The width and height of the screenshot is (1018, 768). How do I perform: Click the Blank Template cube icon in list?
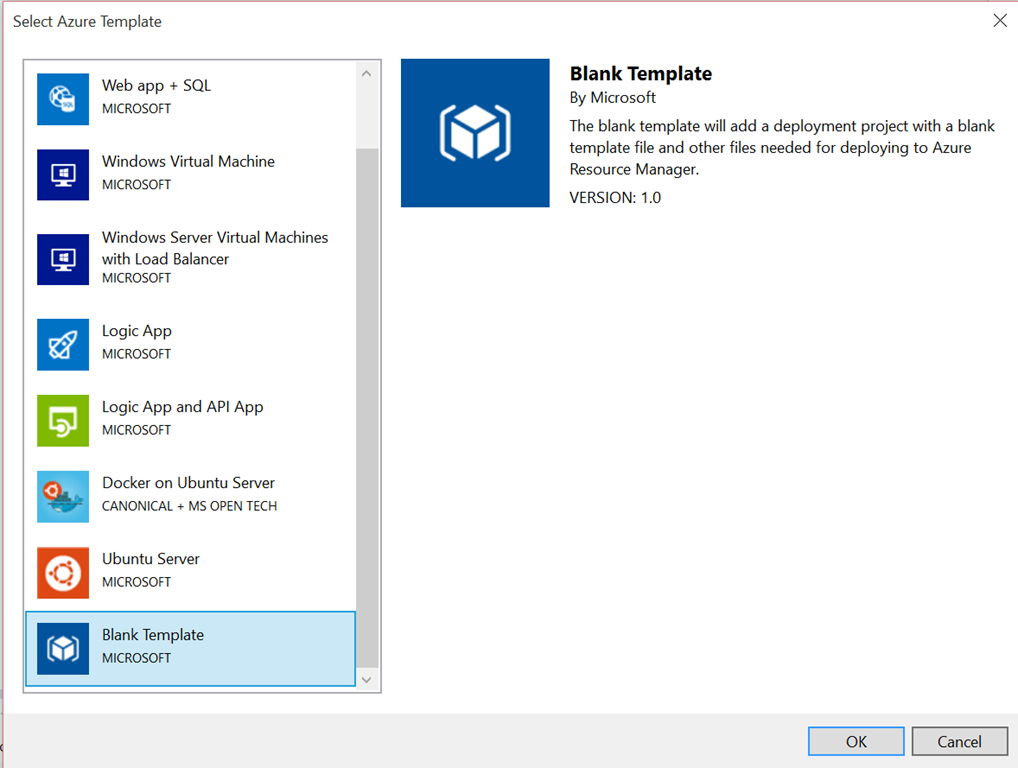[x=63, y=649]
